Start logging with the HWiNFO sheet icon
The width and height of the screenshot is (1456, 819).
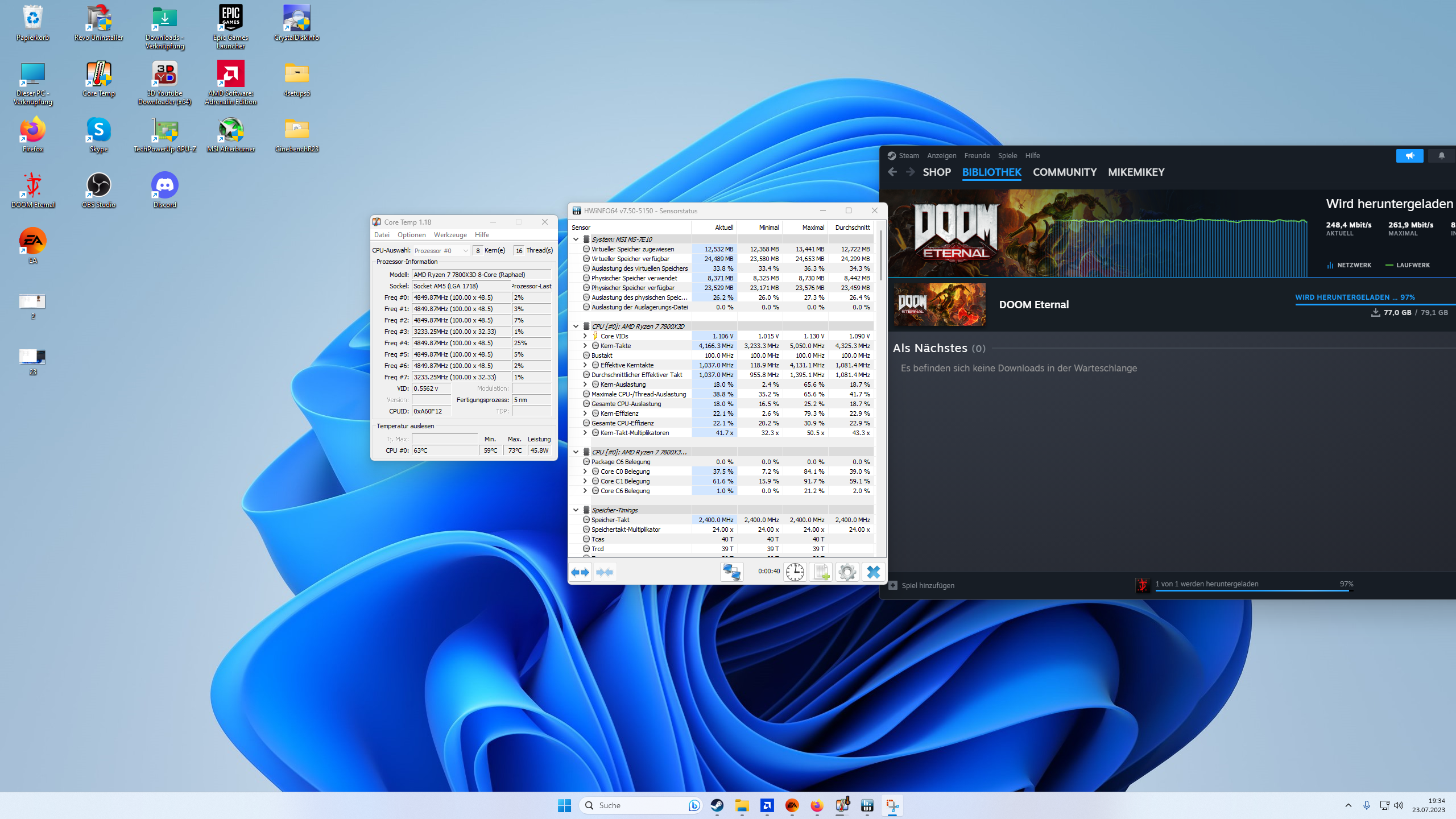[821, 572]
